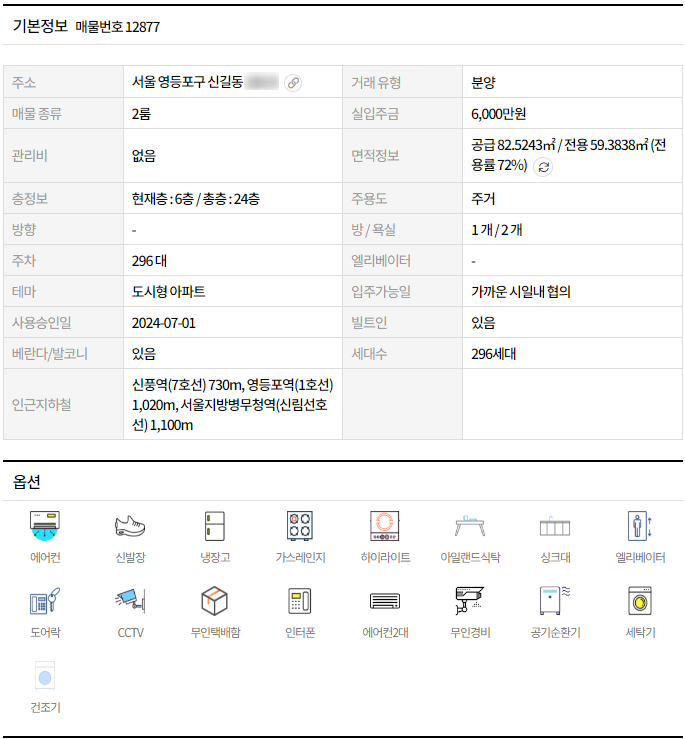
Task: Click the 아일랜드식탁 island table icon
Action: click(470, 526)
